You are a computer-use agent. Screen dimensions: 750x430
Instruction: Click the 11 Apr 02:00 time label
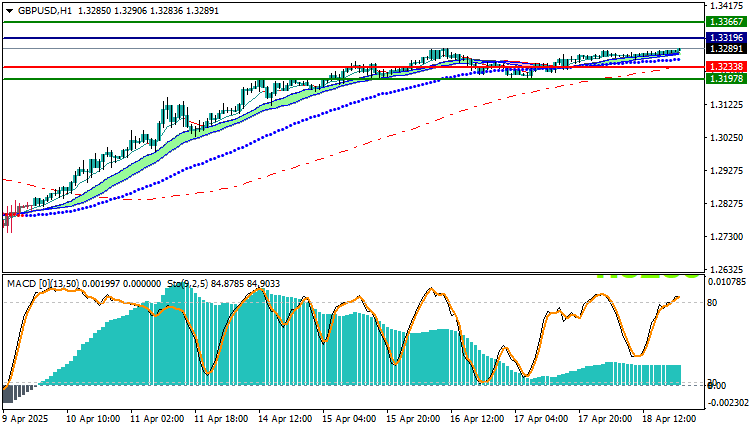pyautogui.click(x=157, y=419)
